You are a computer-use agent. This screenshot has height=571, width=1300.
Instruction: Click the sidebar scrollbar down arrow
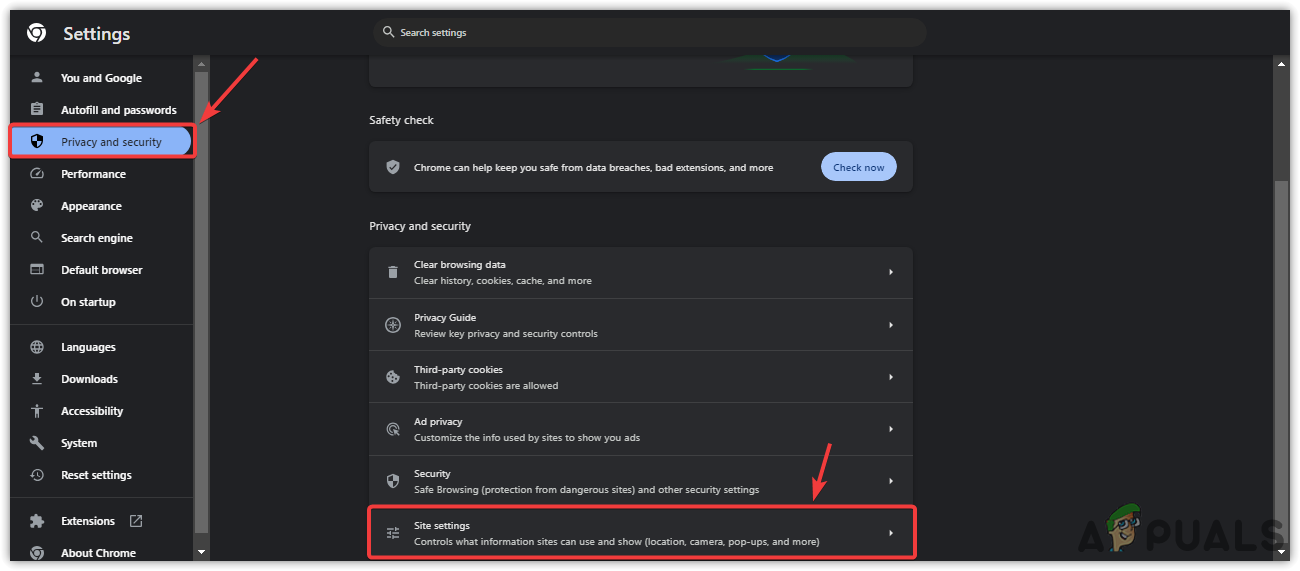point(201,550)
